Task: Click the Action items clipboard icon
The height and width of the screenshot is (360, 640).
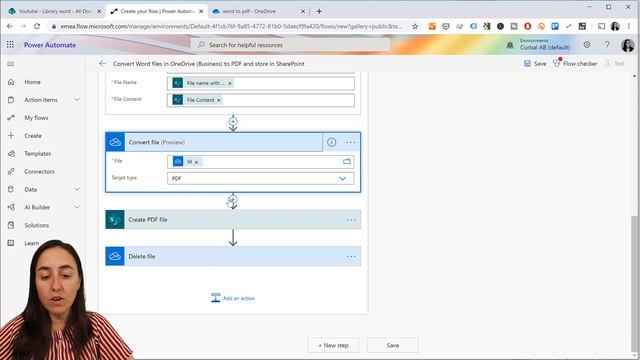Action: point(11,100)
